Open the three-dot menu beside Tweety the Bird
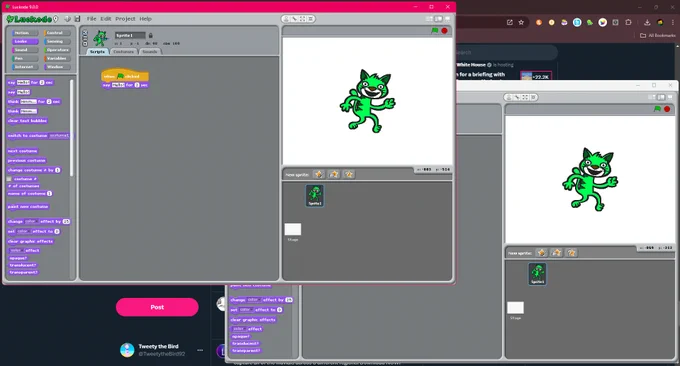 pyautogui.click(x=200, y=350)
